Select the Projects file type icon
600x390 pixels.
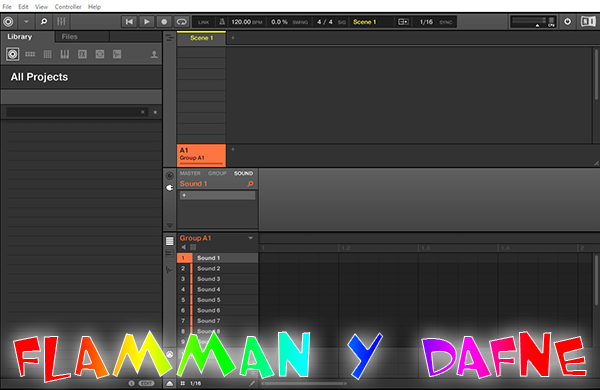(13, 54)
